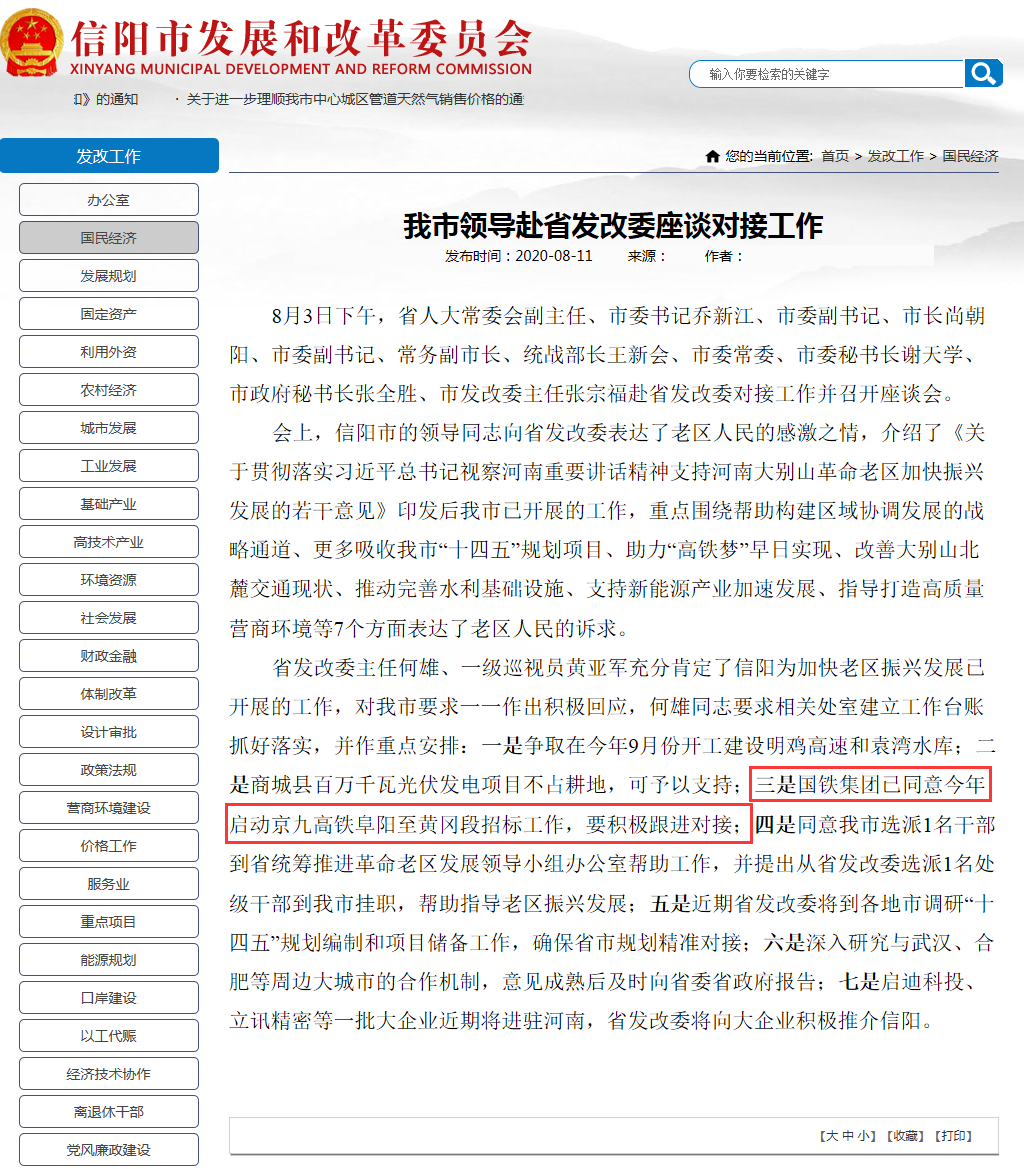This screenshot has height=1169, width=1024.
Task: Click 首页 in the breadcrumb
Action: click(835, 156)
